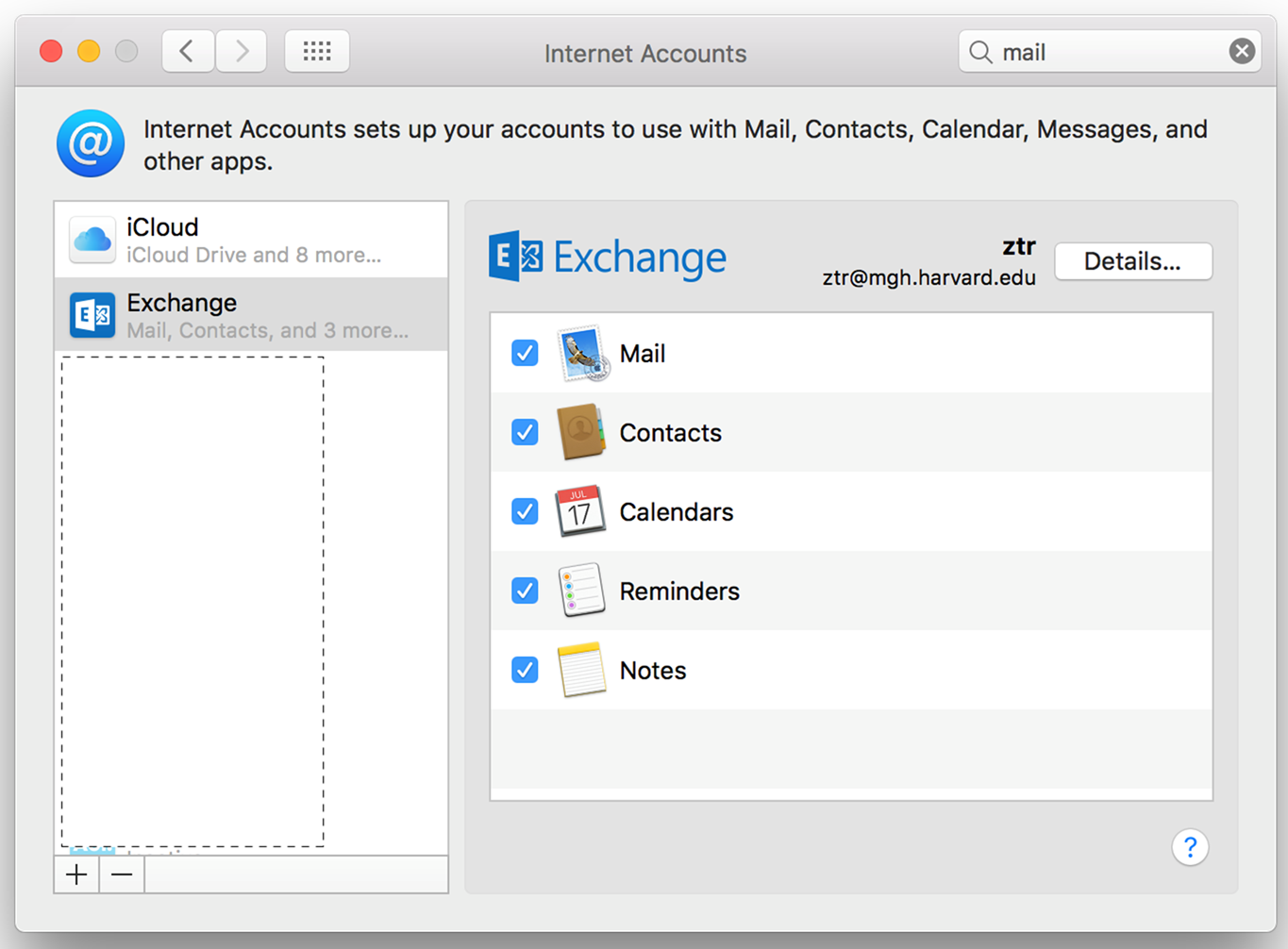The height and width of the screenshot is (949, 1288).
Task: Click the large Exchange logo header
Action: click(x=608, y=257)
